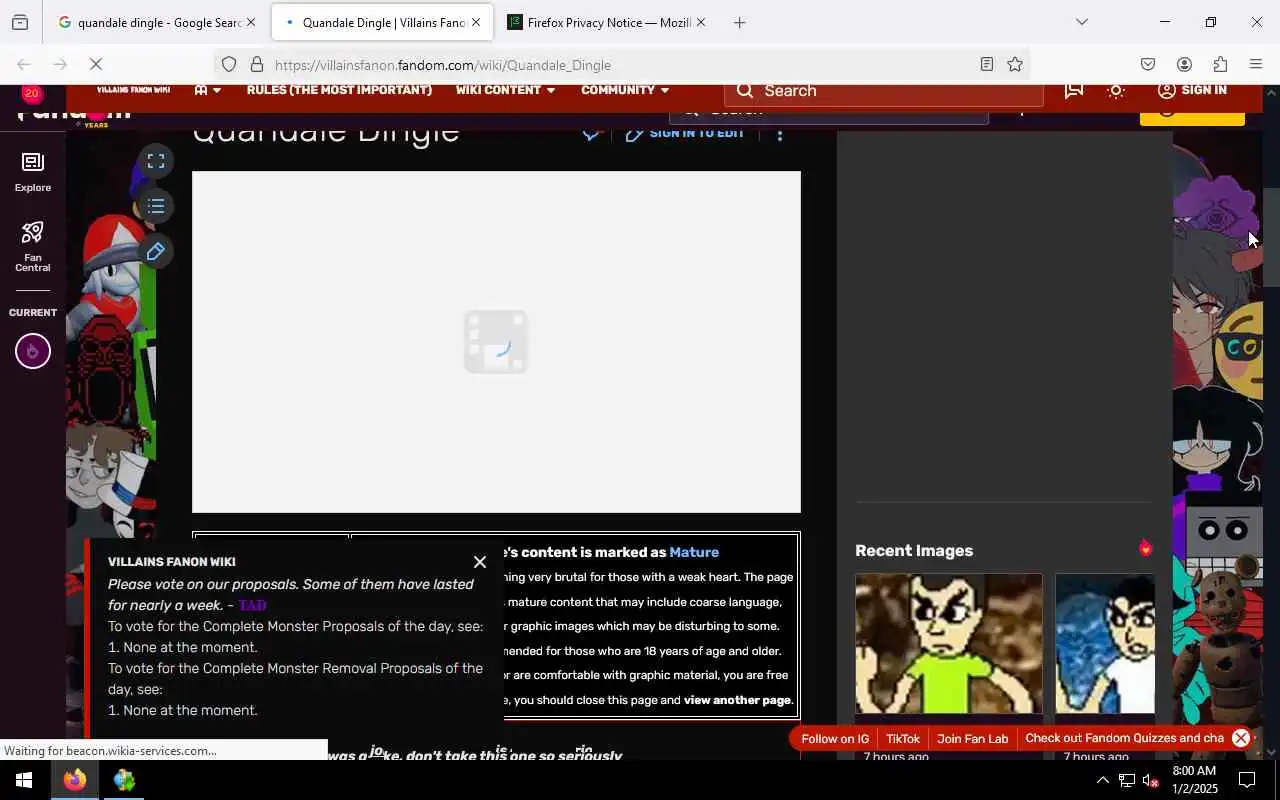Open Save to Pocket icon
1280x800 pixels.
[1148, 65]
